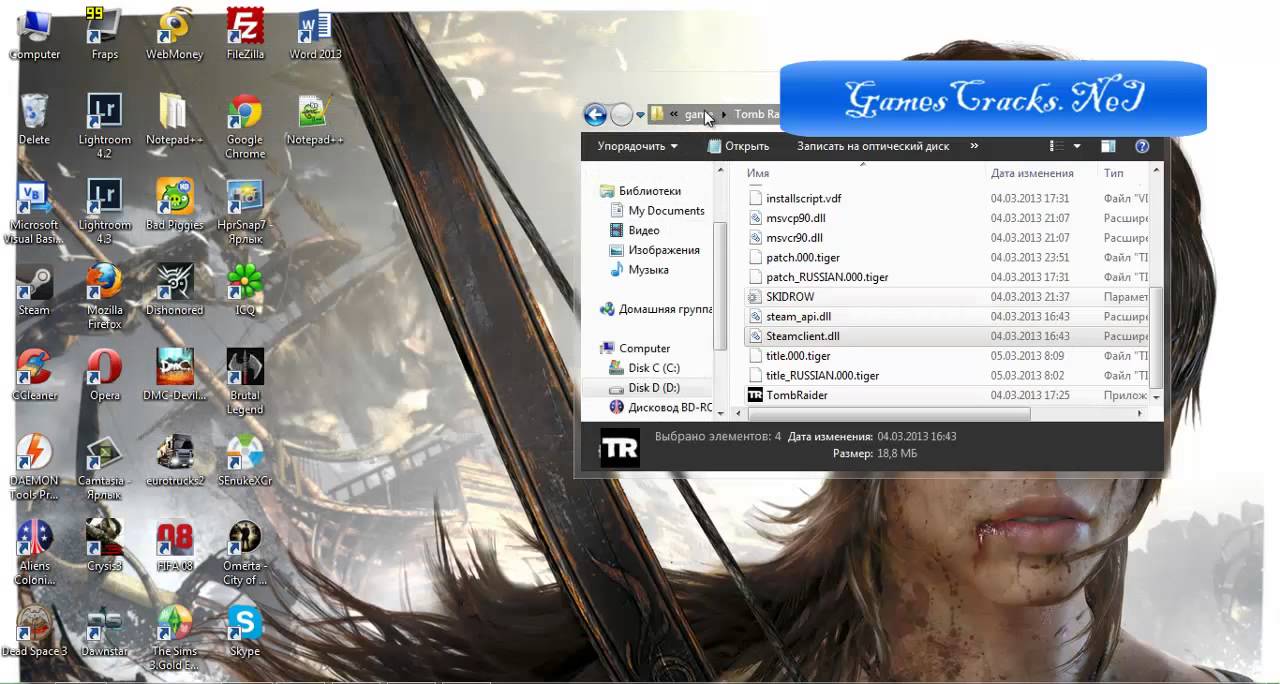Open Microsoft Visual Basic shortcut

tap(34, 211)
